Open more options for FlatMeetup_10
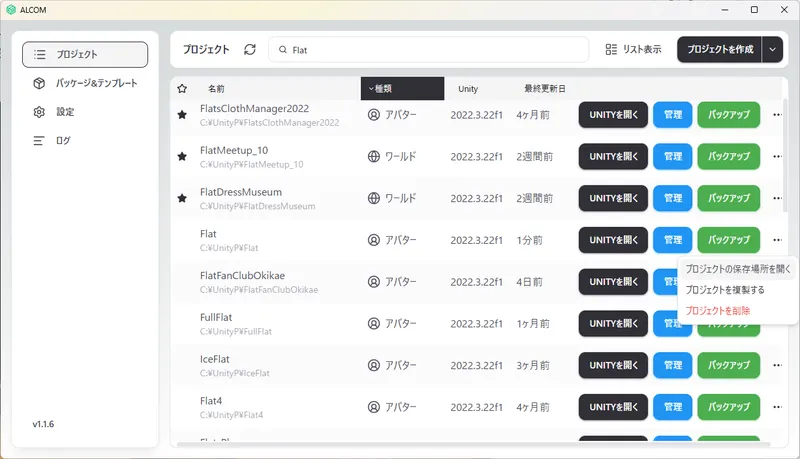800x459 pixels. point(777,157)
